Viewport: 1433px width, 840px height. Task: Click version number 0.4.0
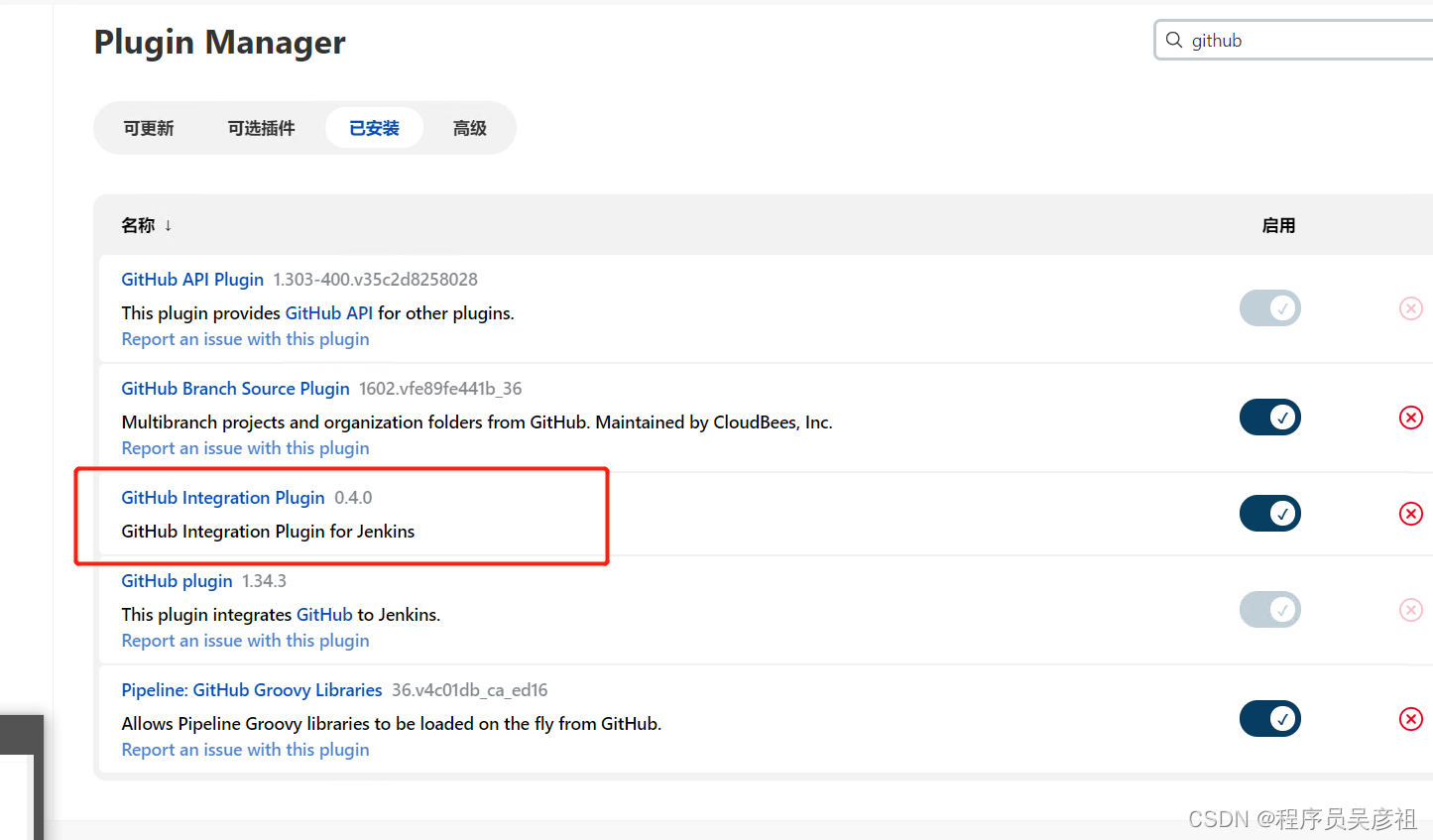tap(353, 498)
